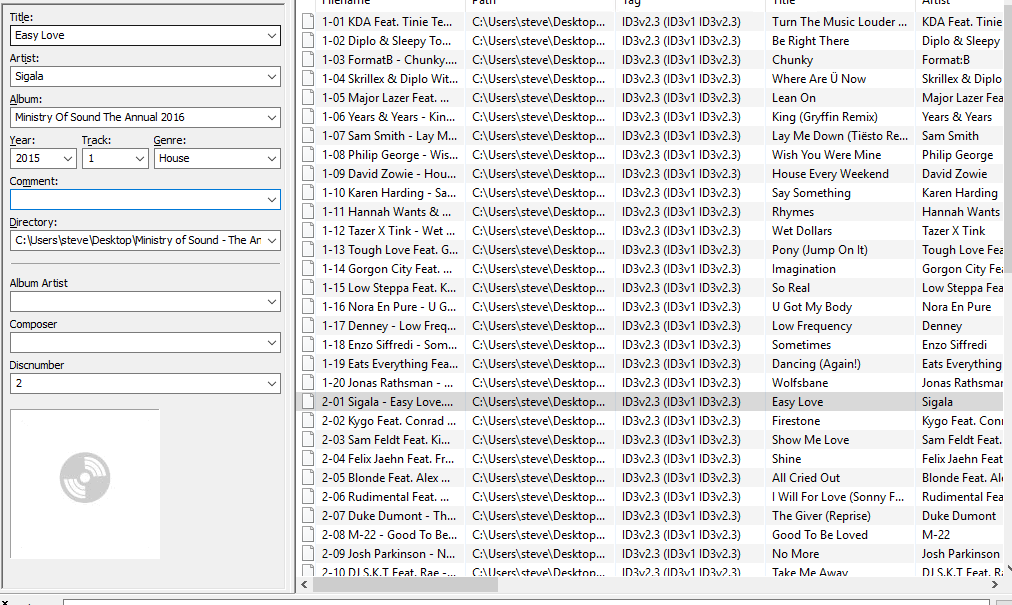Expand the Directory dropdown arrow

272,240
